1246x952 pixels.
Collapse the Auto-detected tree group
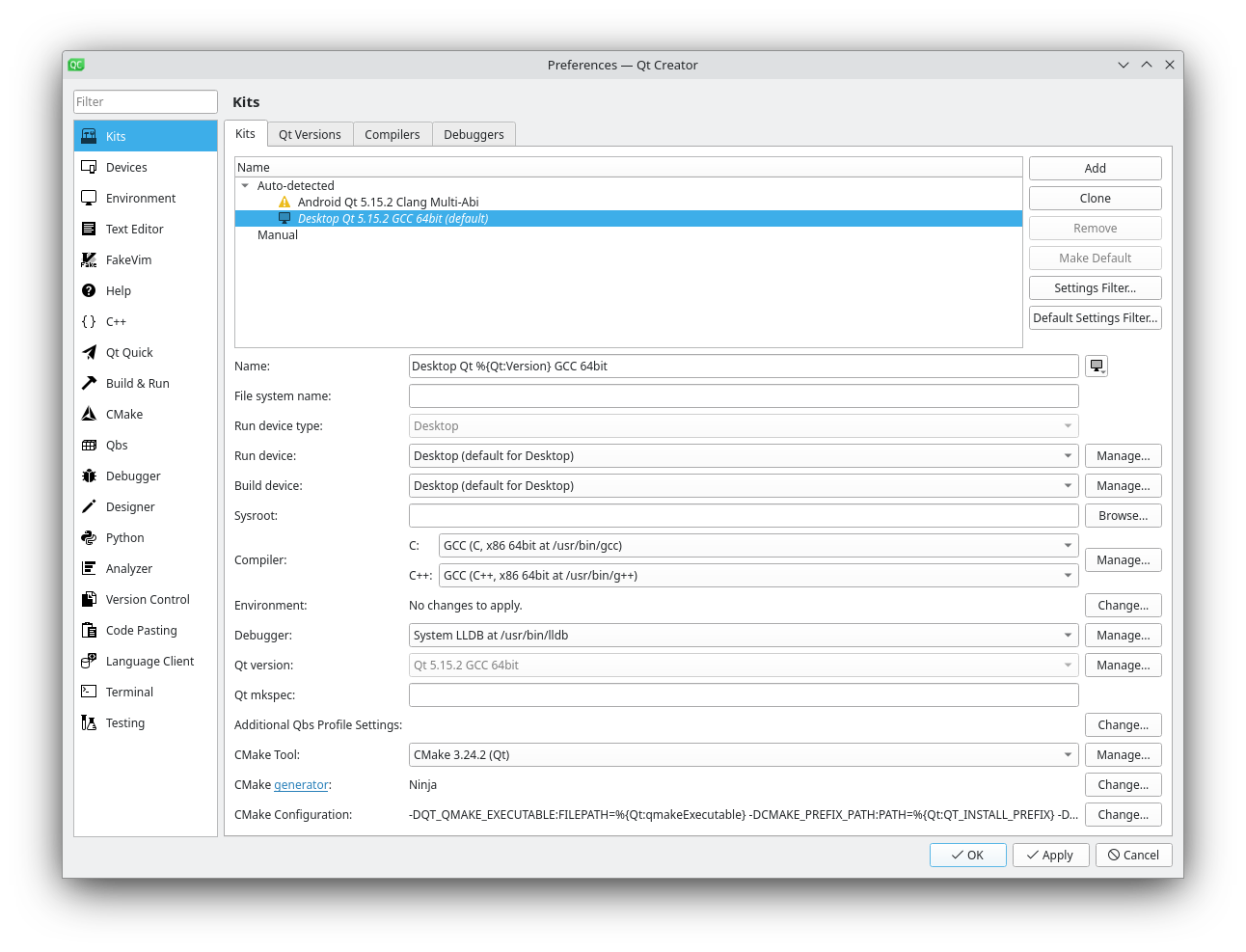point(245,185)
